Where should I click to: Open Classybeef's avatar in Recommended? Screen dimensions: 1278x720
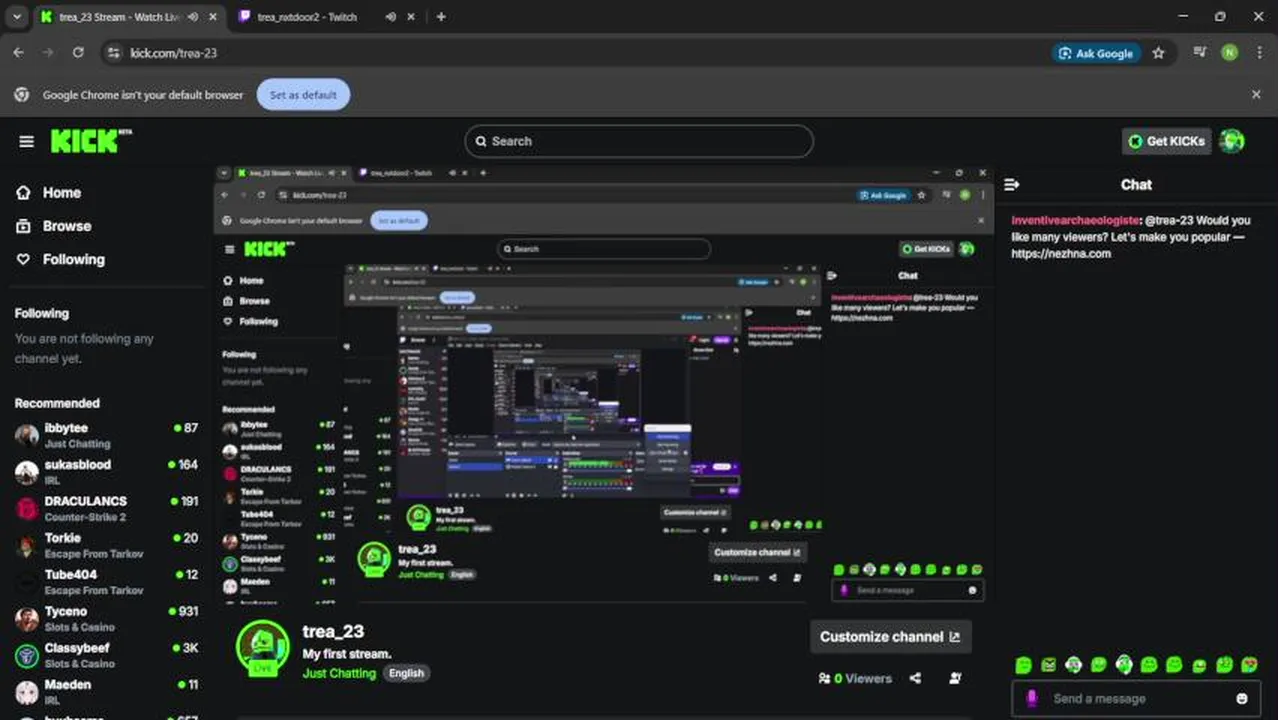[27, 656]
